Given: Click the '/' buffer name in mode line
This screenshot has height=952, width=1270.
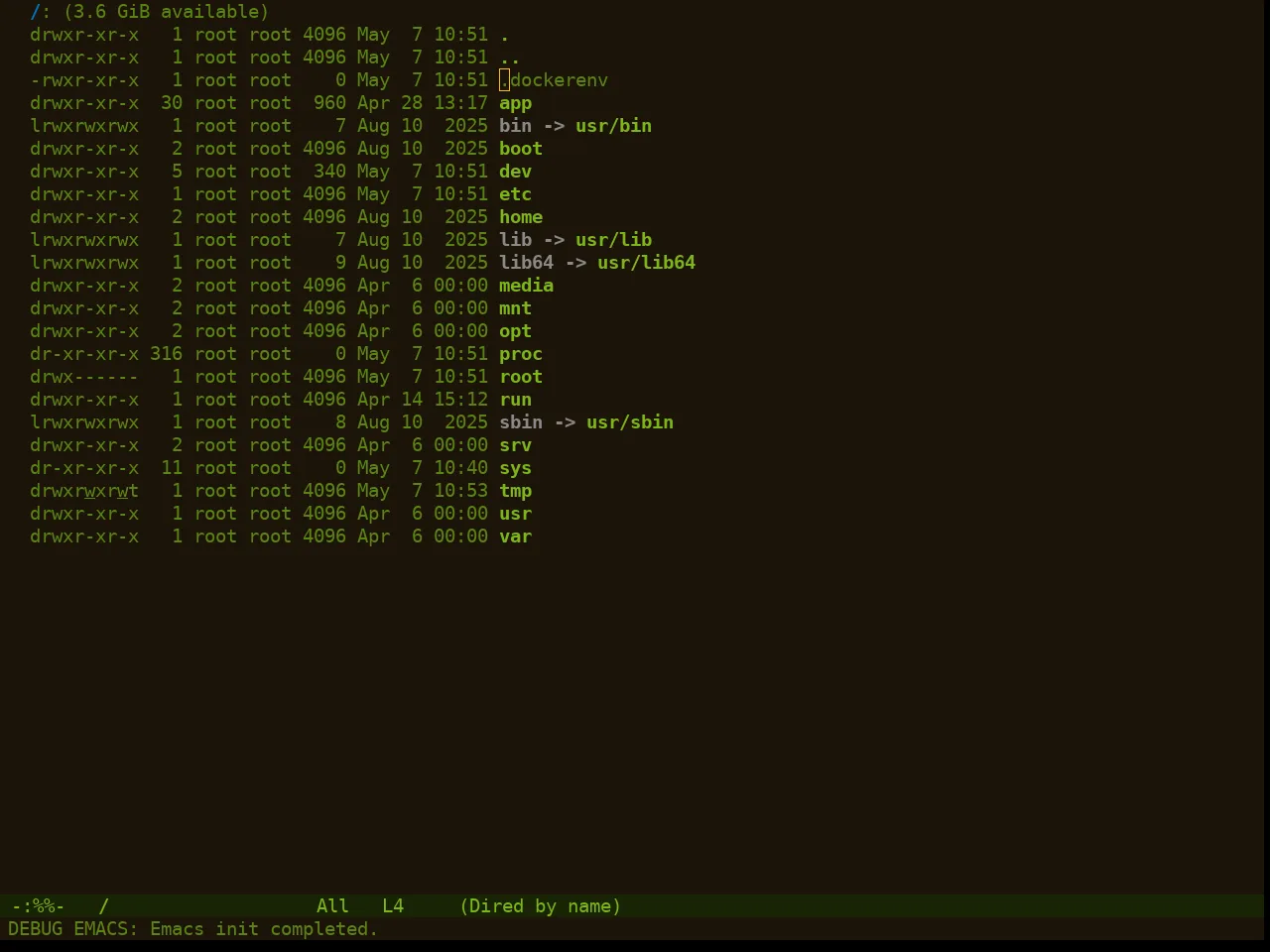Looking at the screenshot, I should coord(103,906).
